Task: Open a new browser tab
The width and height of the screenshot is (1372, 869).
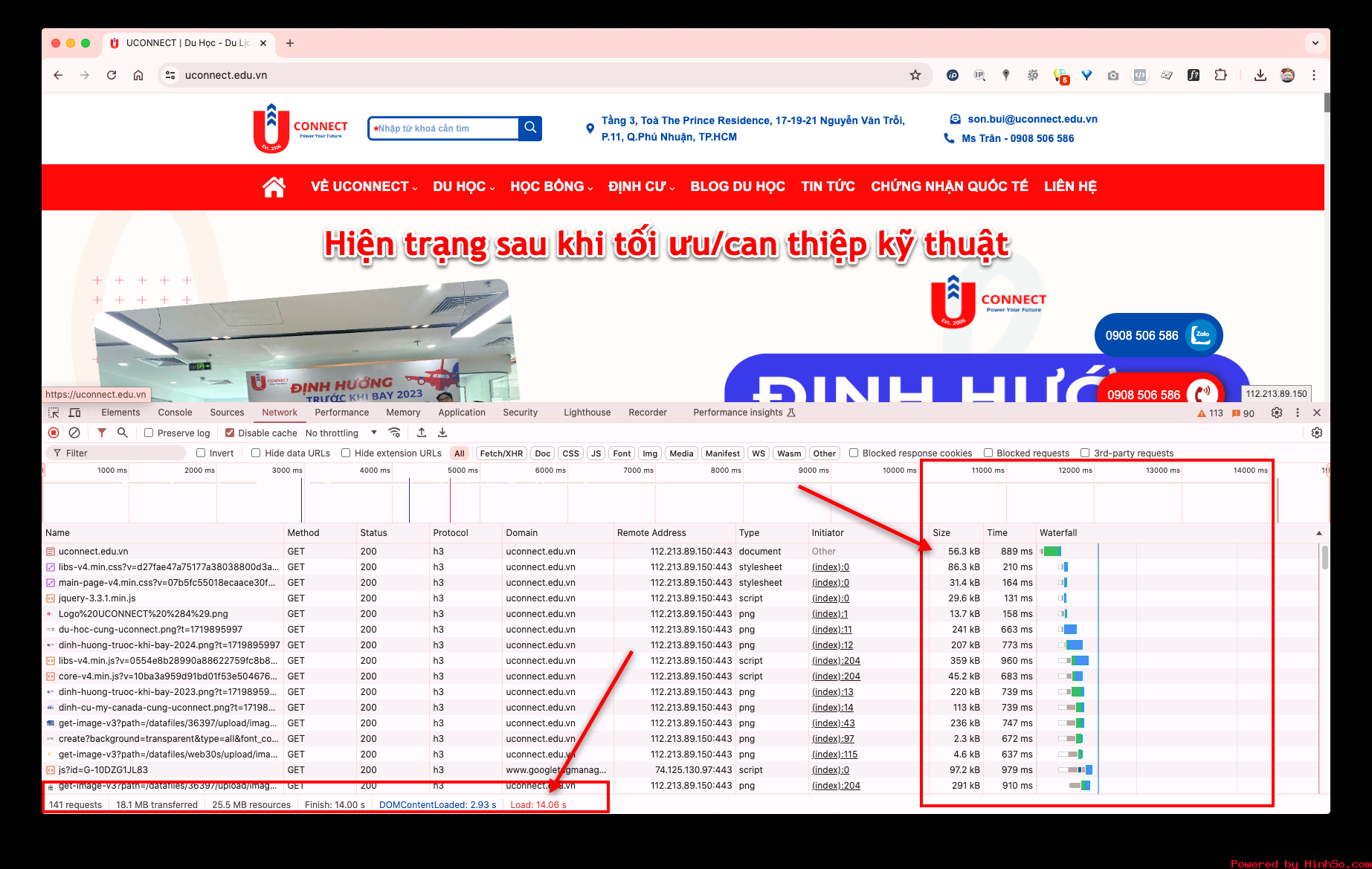Action: (x=290, y=43)
